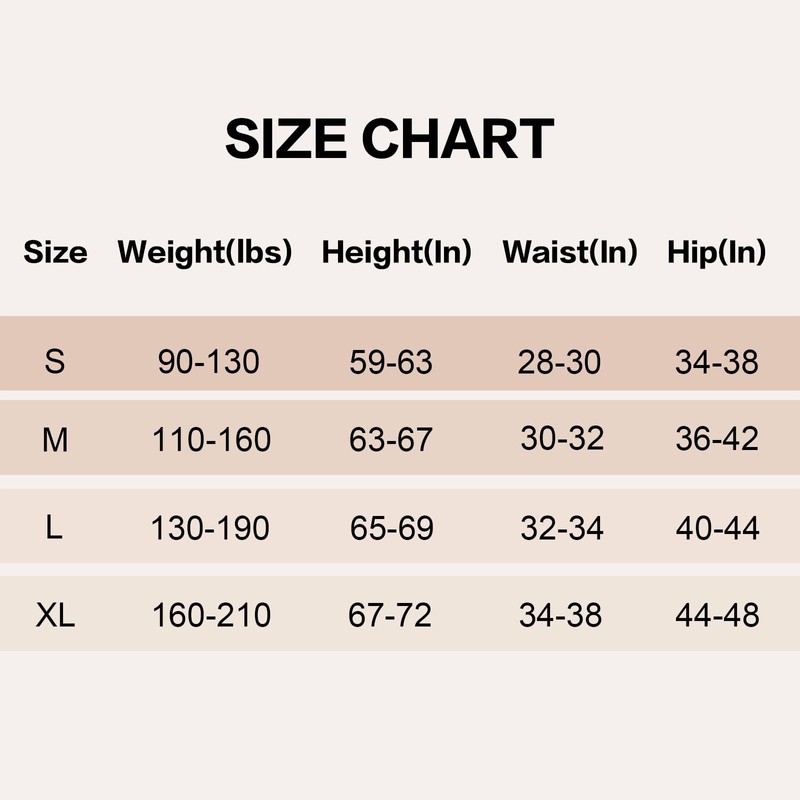Click the 59-63 height value

coord(391,362)
